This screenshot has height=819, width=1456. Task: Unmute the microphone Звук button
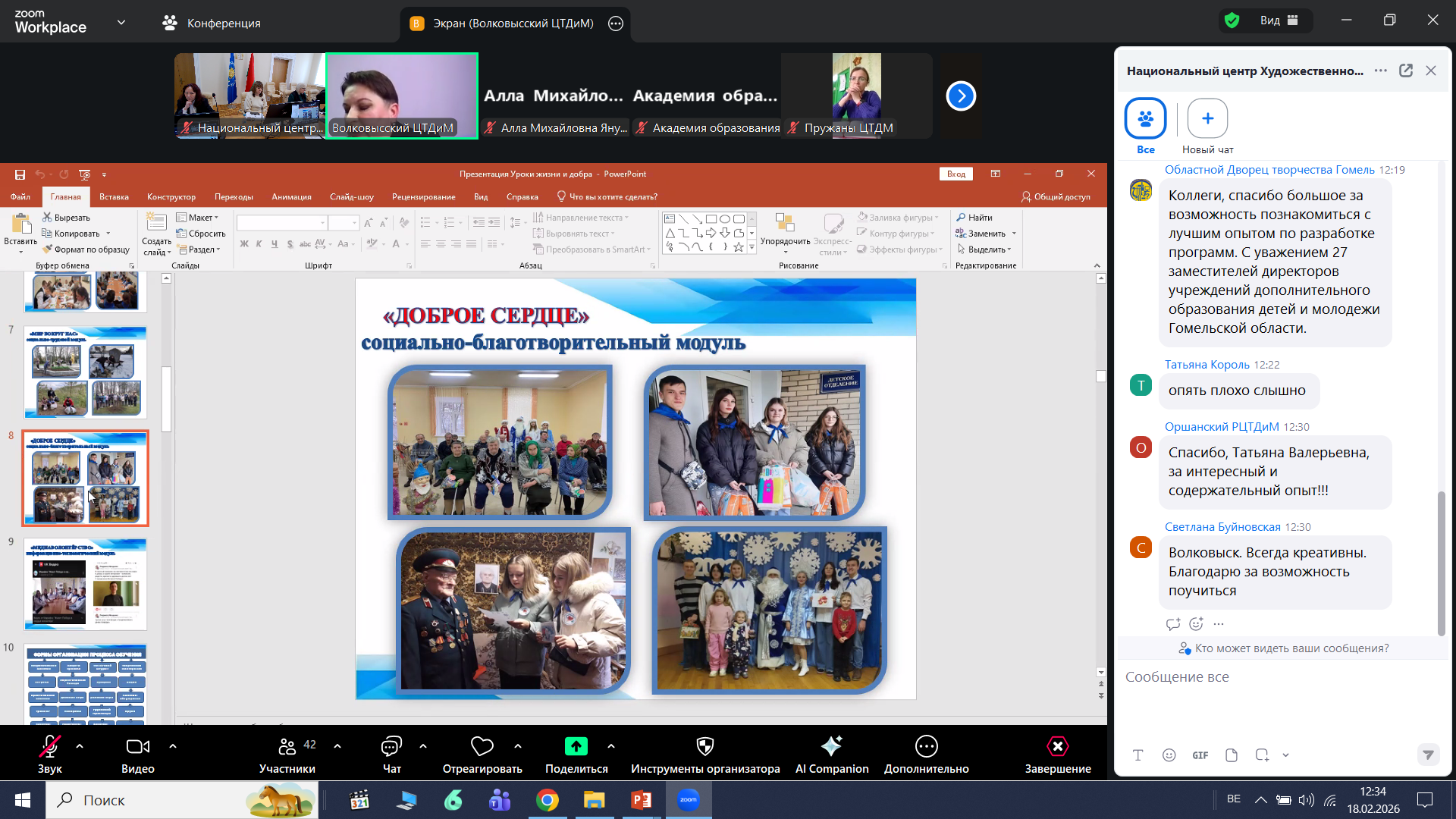(x=50, y=747)
